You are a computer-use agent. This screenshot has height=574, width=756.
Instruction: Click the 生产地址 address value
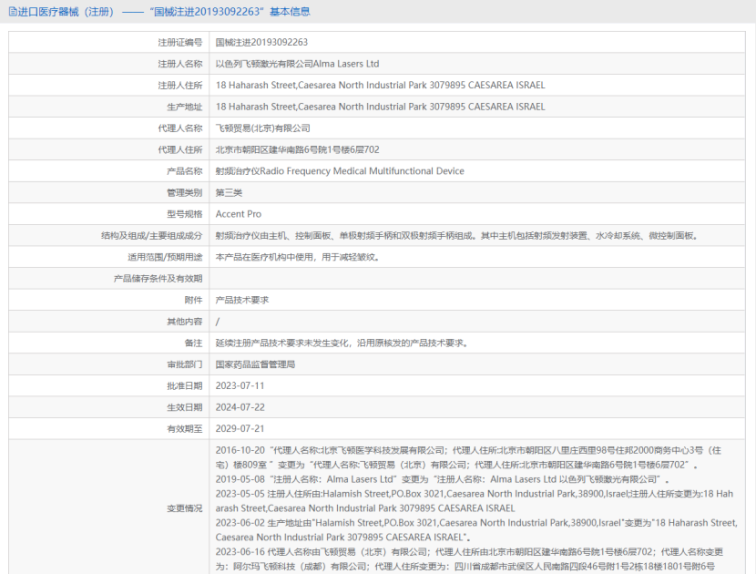pos(380,107)
